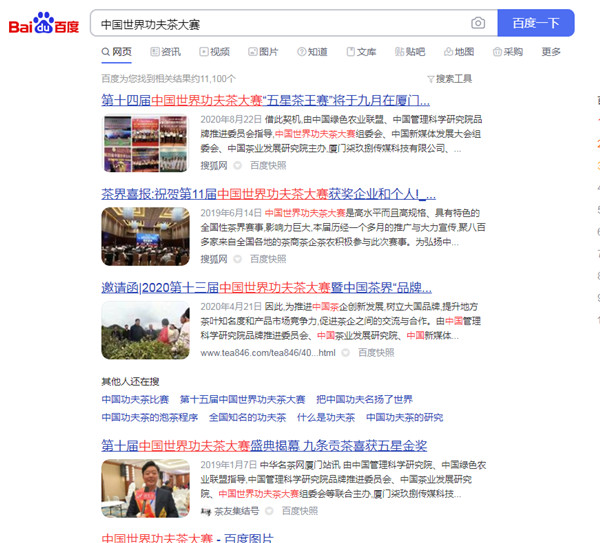Click icon beside the tea846 URL
This screenshot has height=543, width=600.
click(346, 353)
